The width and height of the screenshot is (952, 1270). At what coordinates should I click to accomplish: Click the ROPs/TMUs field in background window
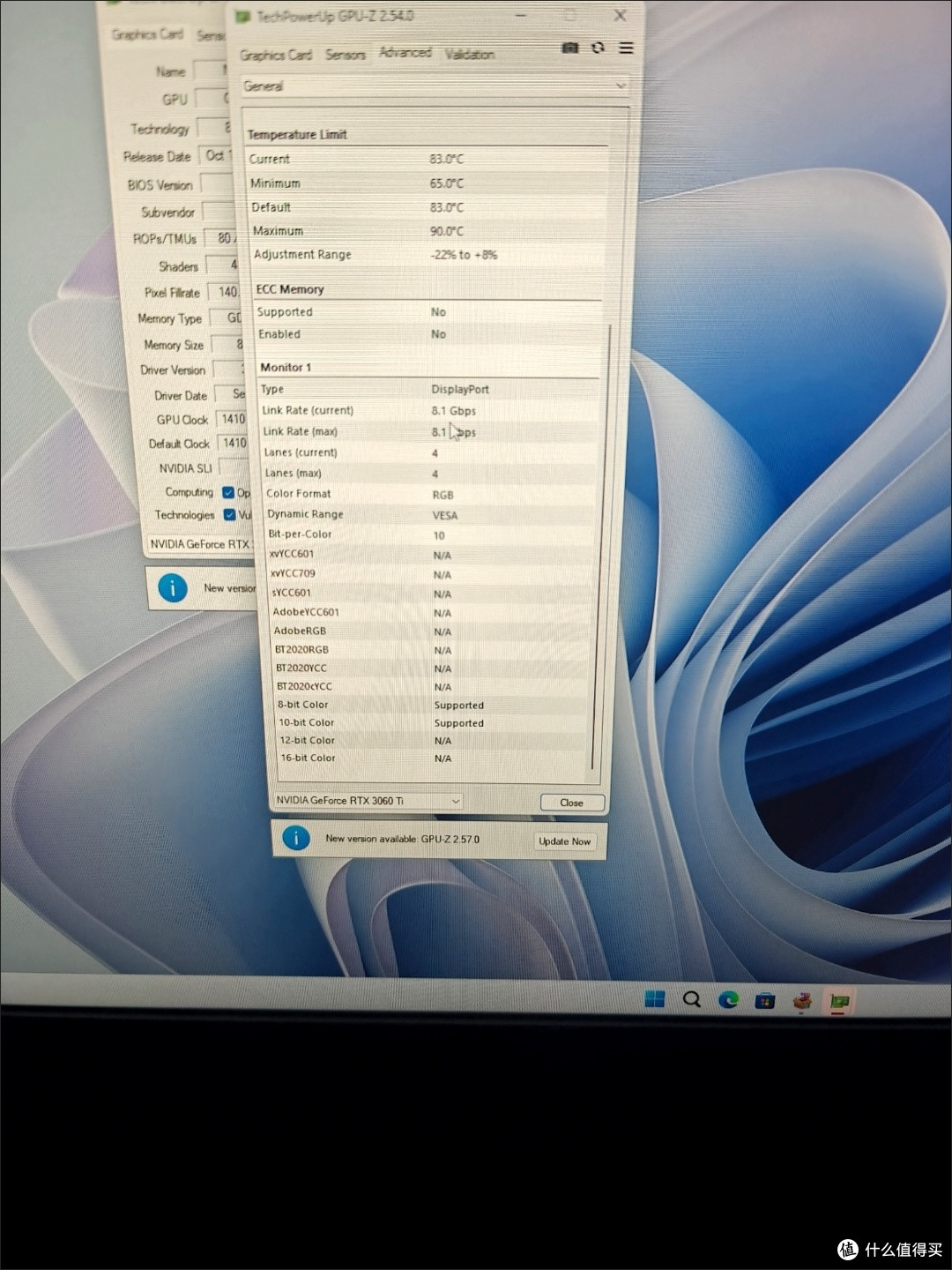click(x=222, y=238)
